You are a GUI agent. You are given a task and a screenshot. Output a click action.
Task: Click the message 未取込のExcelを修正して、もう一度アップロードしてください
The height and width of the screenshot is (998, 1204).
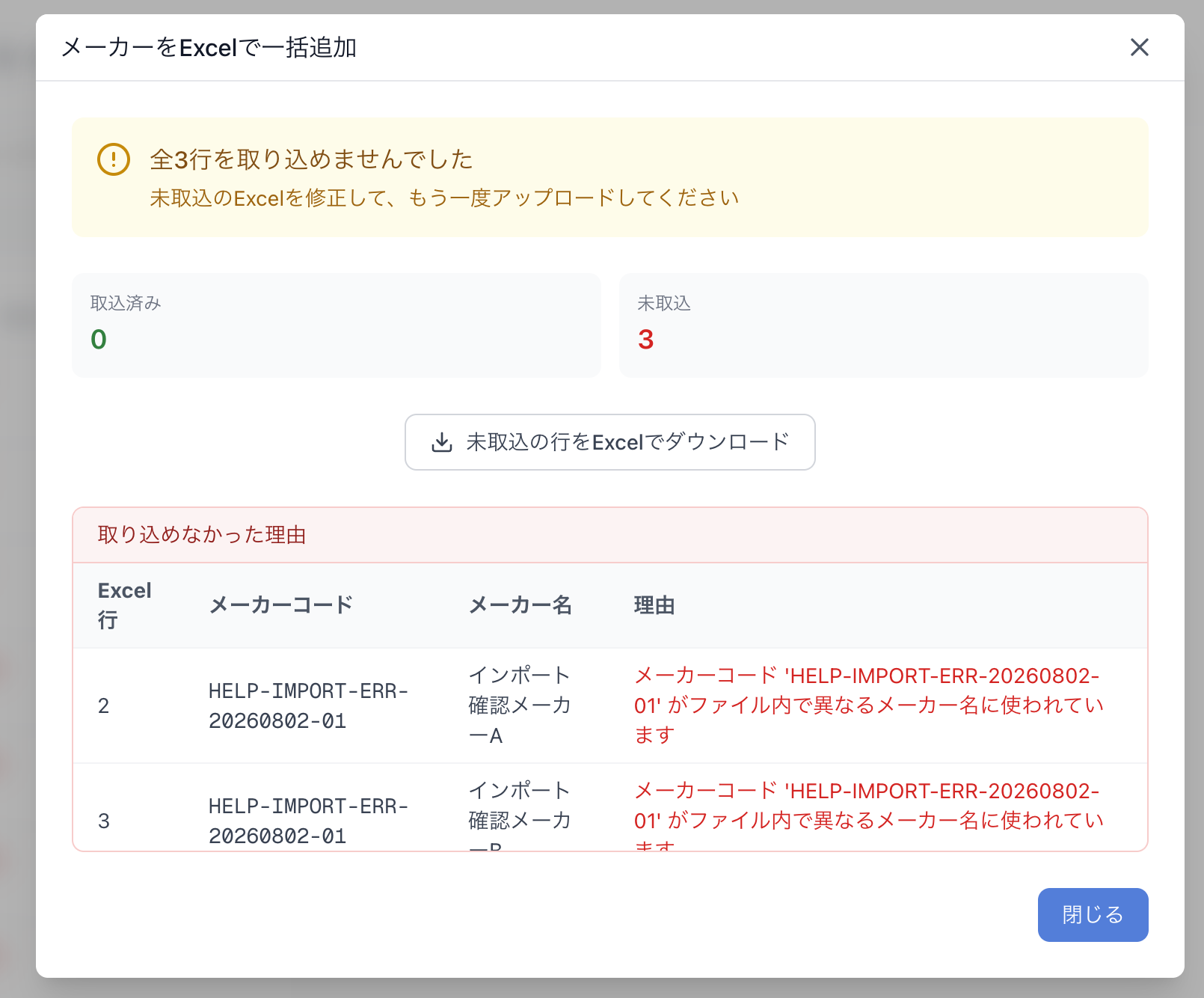point(444,198)
